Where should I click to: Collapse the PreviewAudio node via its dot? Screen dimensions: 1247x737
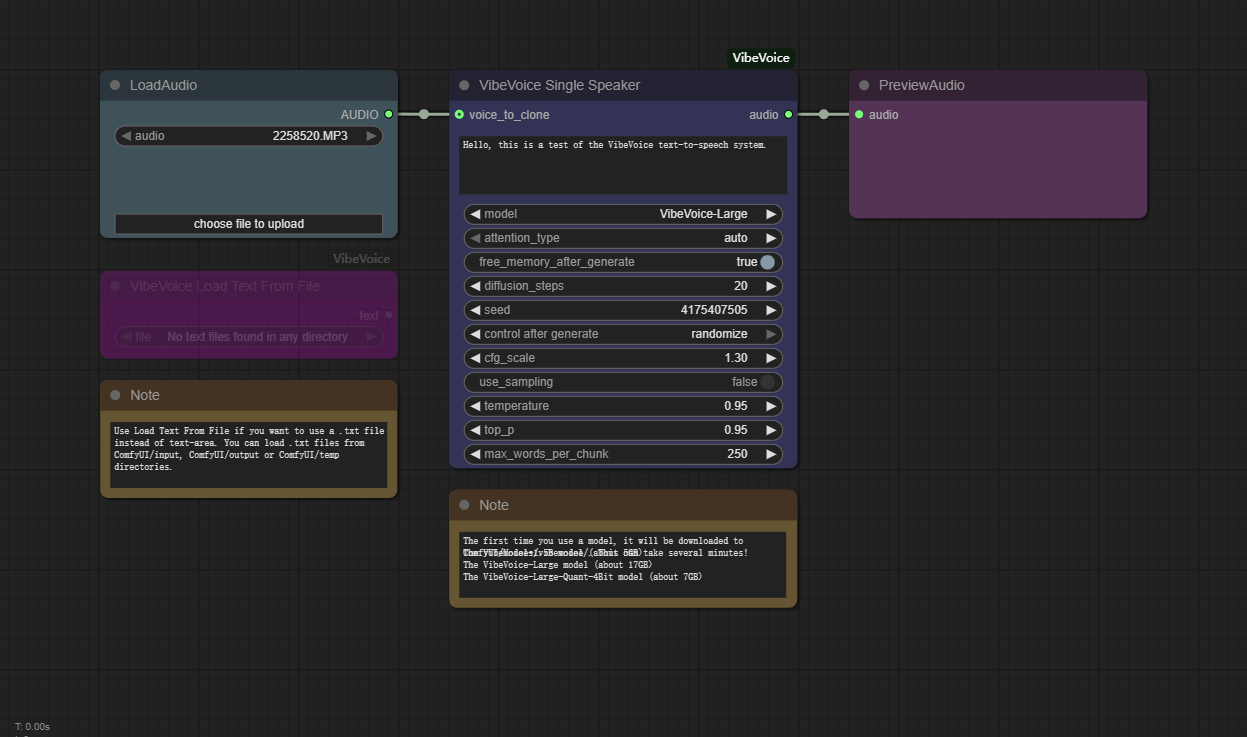(x=864, y=85)
